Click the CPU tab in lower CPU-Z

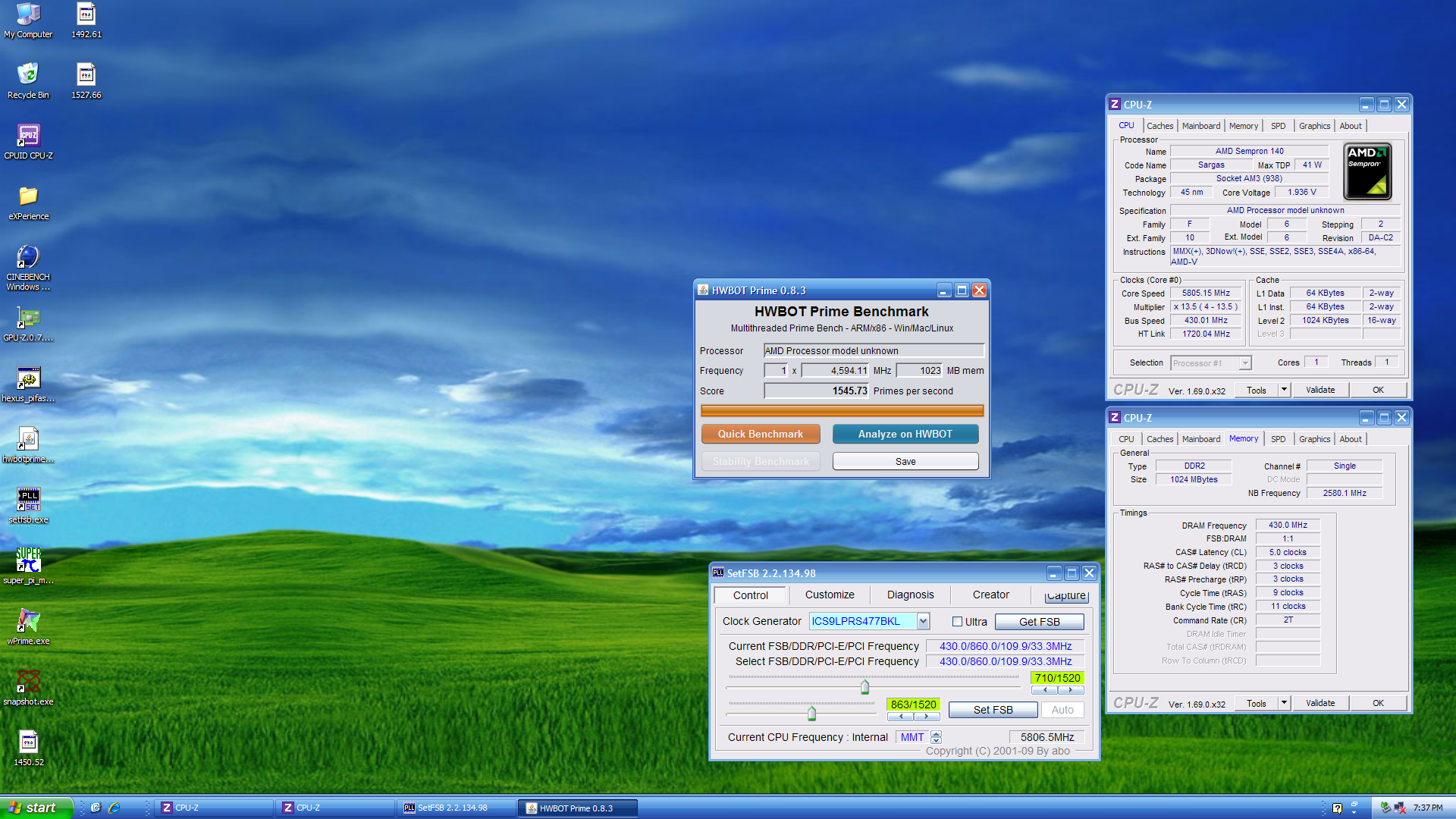[x=1126, y=439]
